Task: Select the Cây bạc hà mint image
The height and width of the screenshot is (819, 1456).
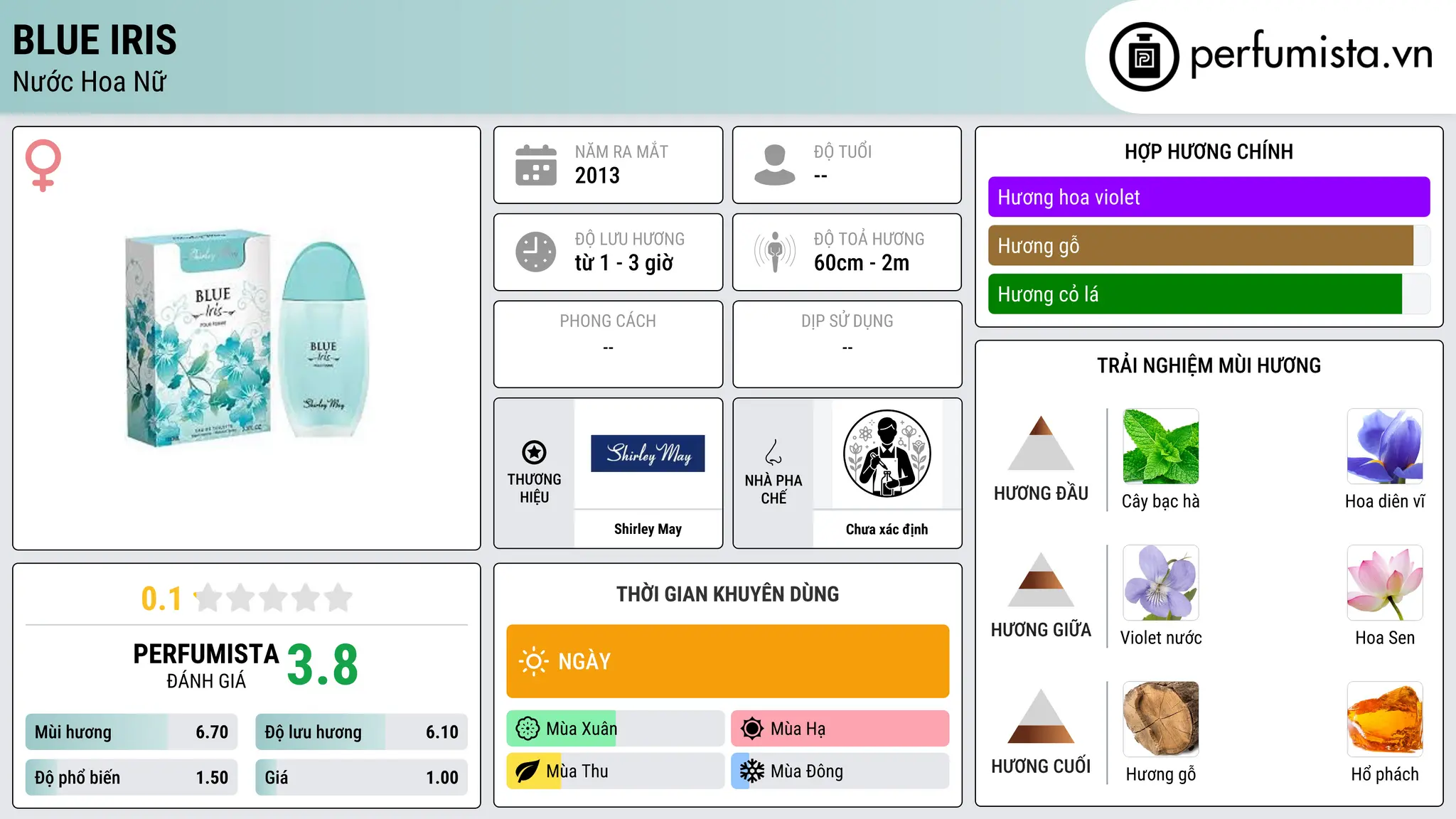Action: (1161, 446)
